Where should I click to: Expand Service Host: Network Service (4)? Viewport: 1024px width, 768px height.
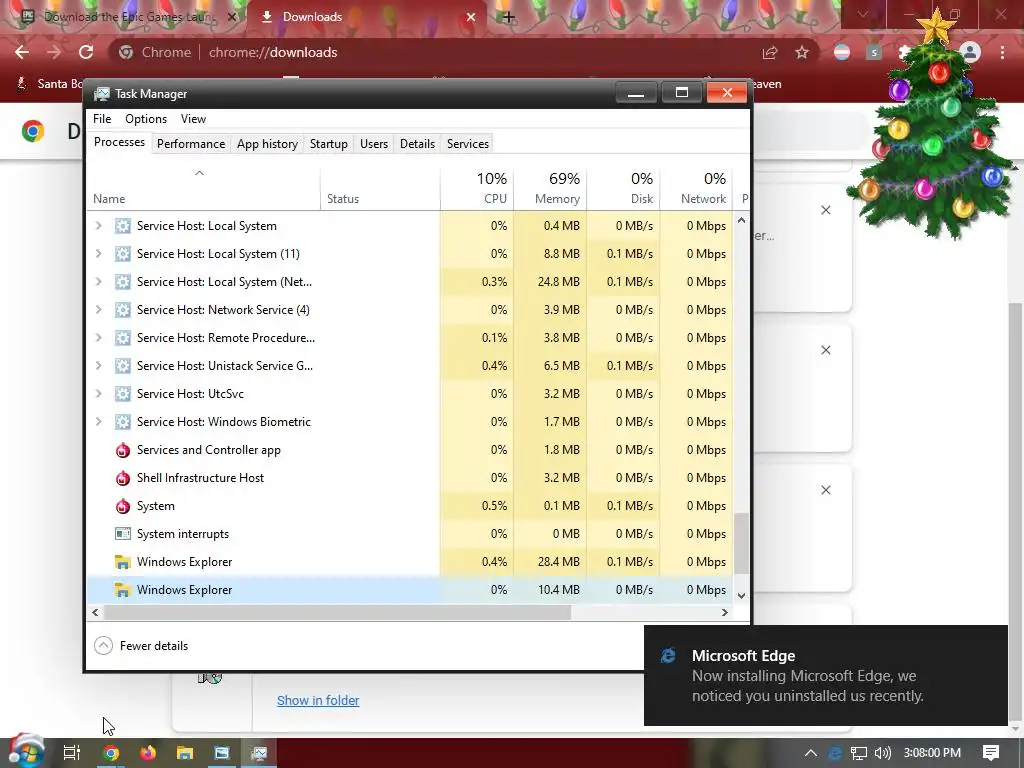[99, 310]
